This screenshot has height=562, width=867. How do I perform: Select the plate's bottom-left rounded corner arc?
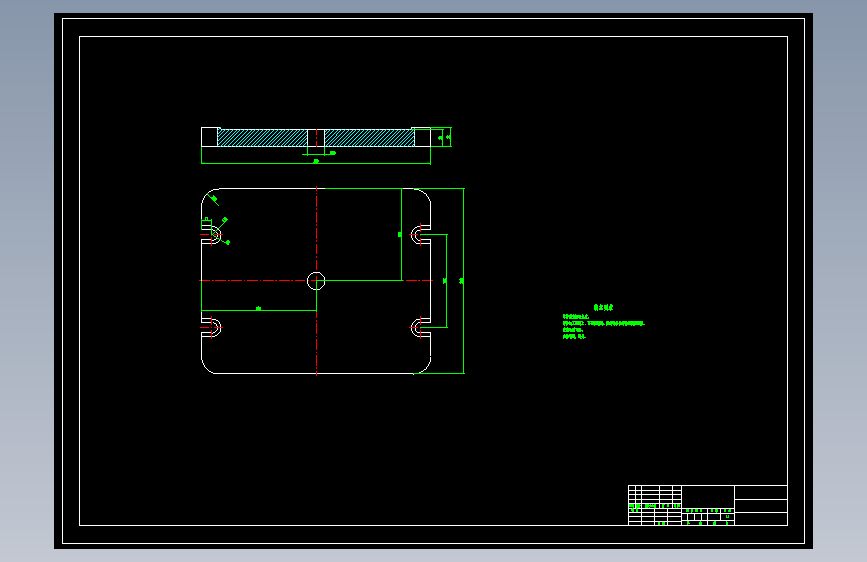click(x=208, y=367)
